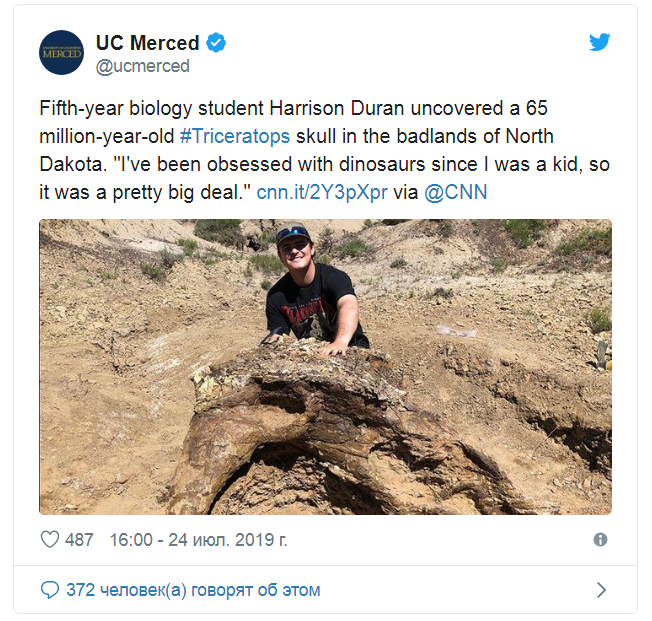
Task: Expand the conversation with the right chevron
Action: pyautogui.click(x=601, y=590)
